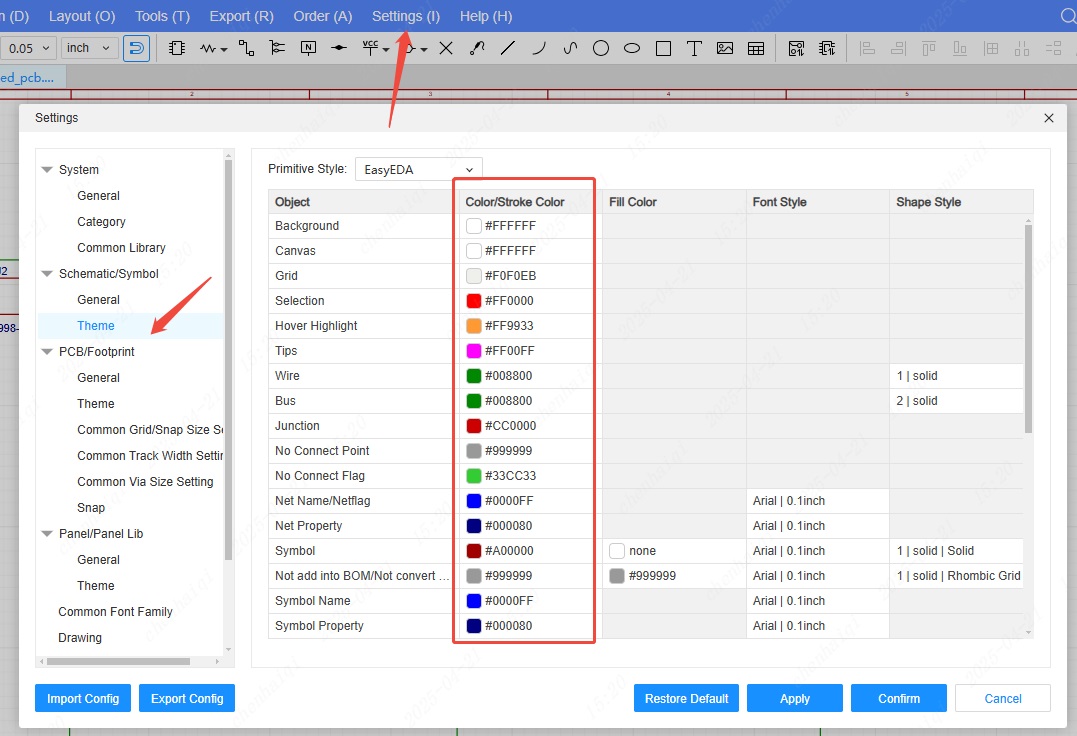Collapse the System tree section
Image resolution: width=1077 pixels, height=736 pixels.
click(x=47, y=170)
